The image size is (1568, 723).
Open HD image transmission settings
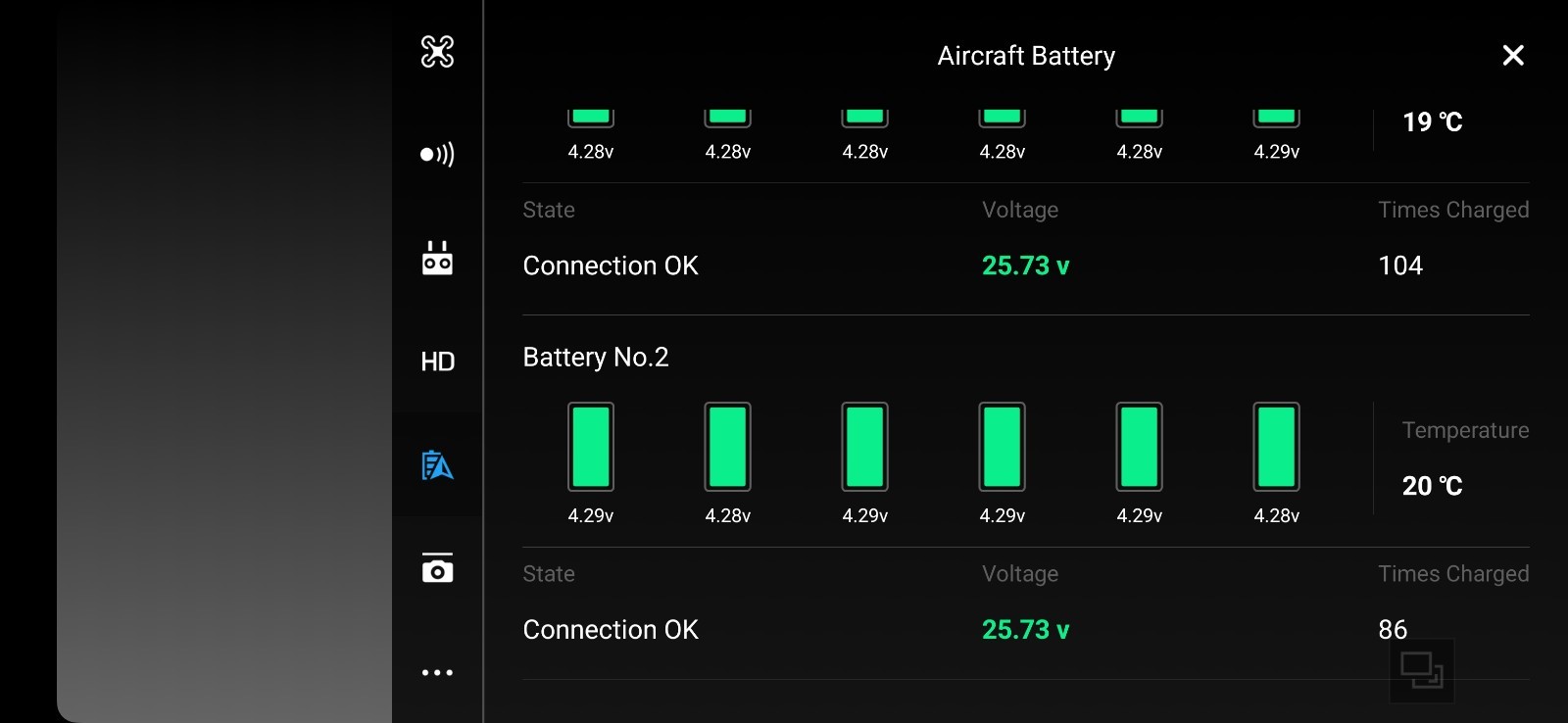[437, 361]
